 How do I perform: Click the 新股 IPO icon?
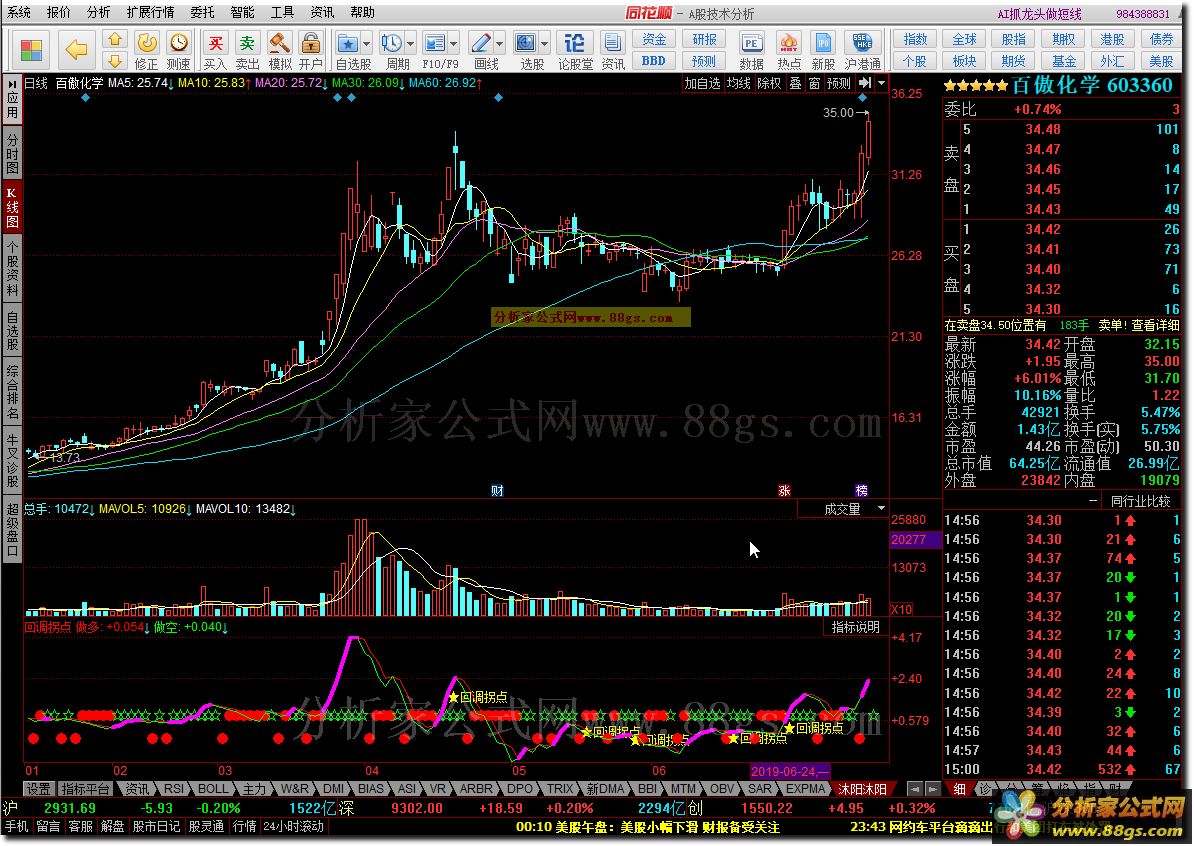pyautogui.click(x=822, y=50)
